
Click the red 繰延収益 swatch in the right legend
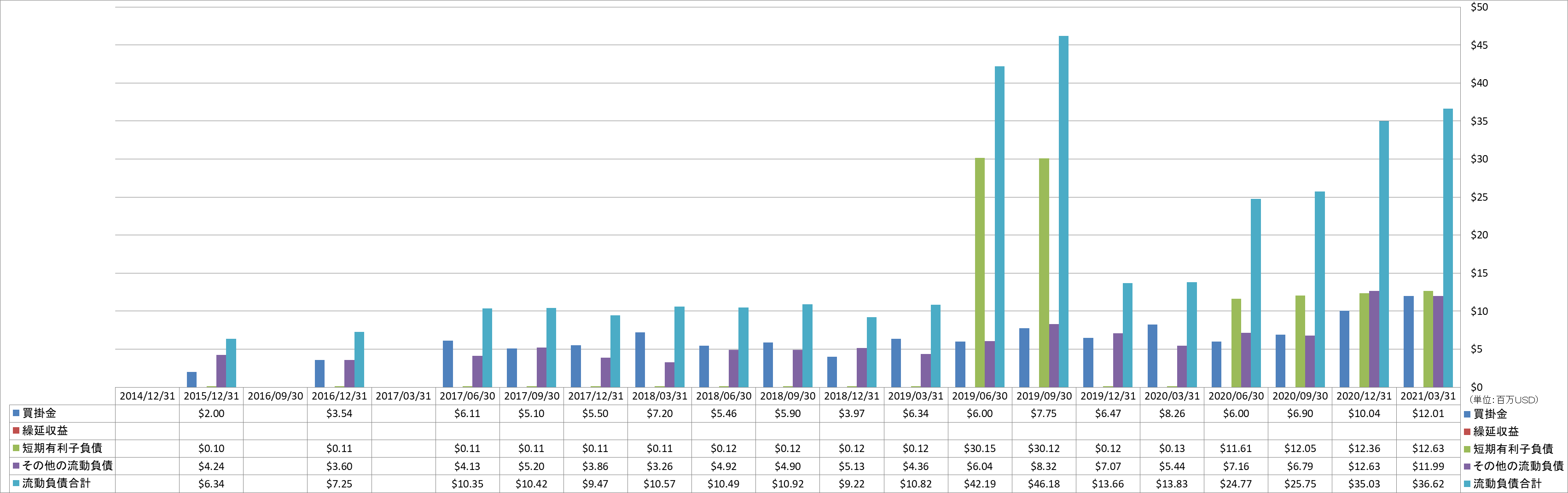click(x=1467, y=432)
